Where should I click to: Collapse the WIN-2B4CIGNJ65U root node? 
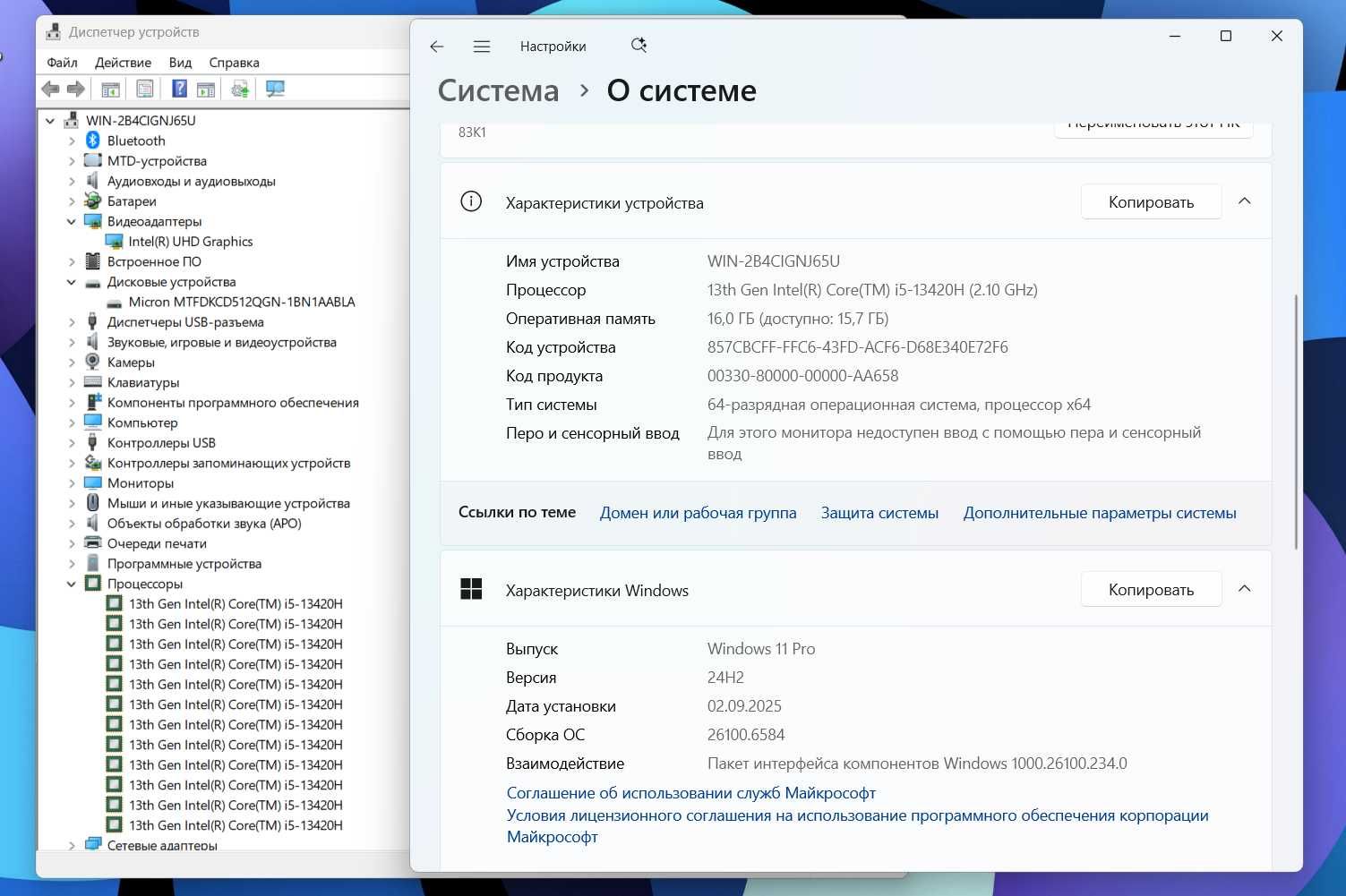(50, 121)
